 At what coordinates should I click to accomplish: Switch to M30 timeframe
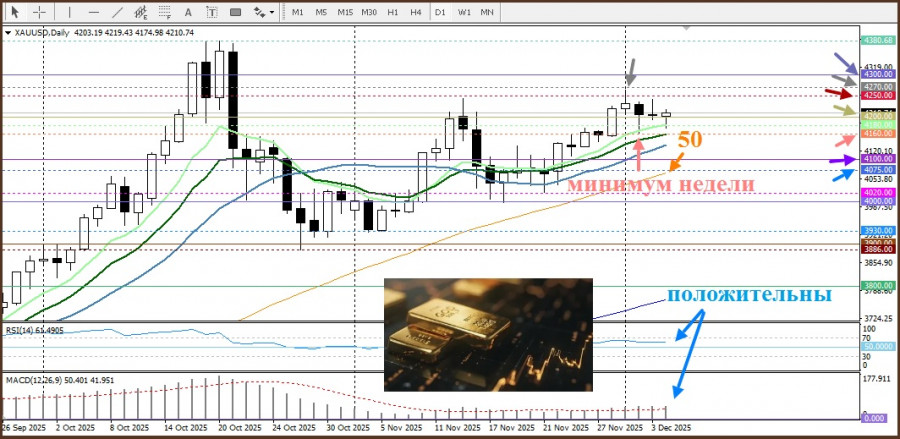pos(369,12)
